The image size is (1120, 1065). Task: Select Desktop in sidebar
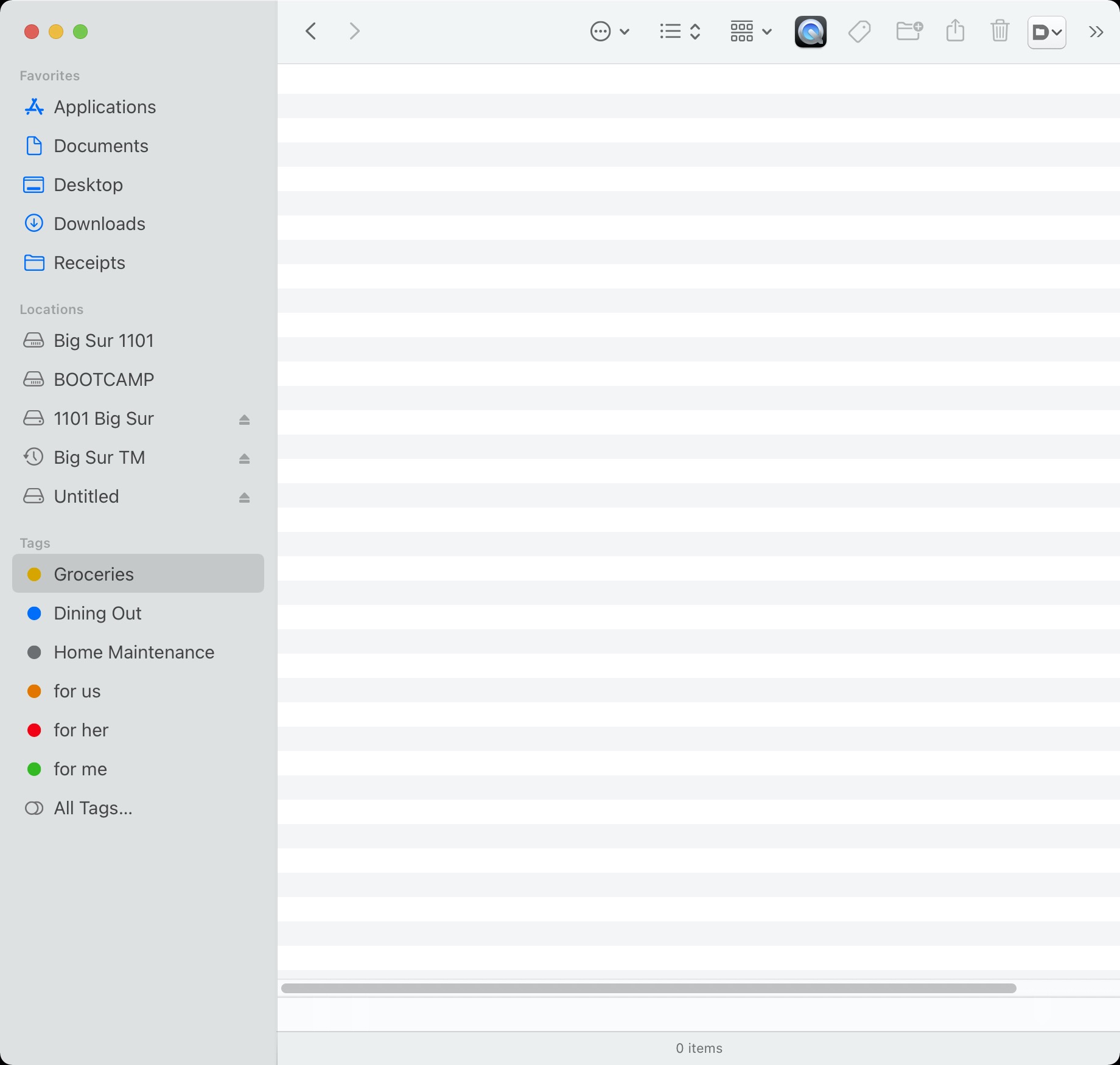(x=138, y=185)
